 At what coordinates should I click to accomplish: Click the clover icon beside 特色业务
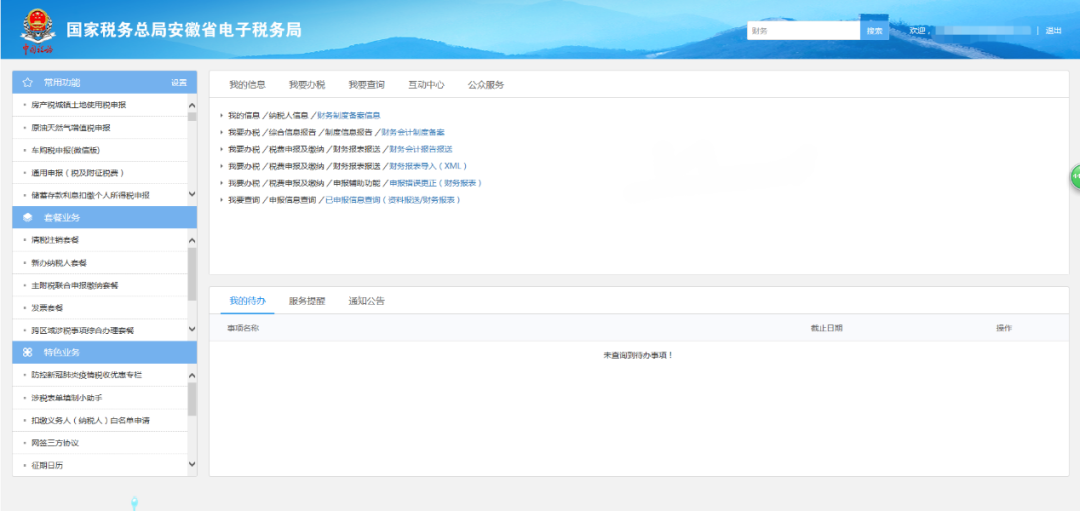28,352
